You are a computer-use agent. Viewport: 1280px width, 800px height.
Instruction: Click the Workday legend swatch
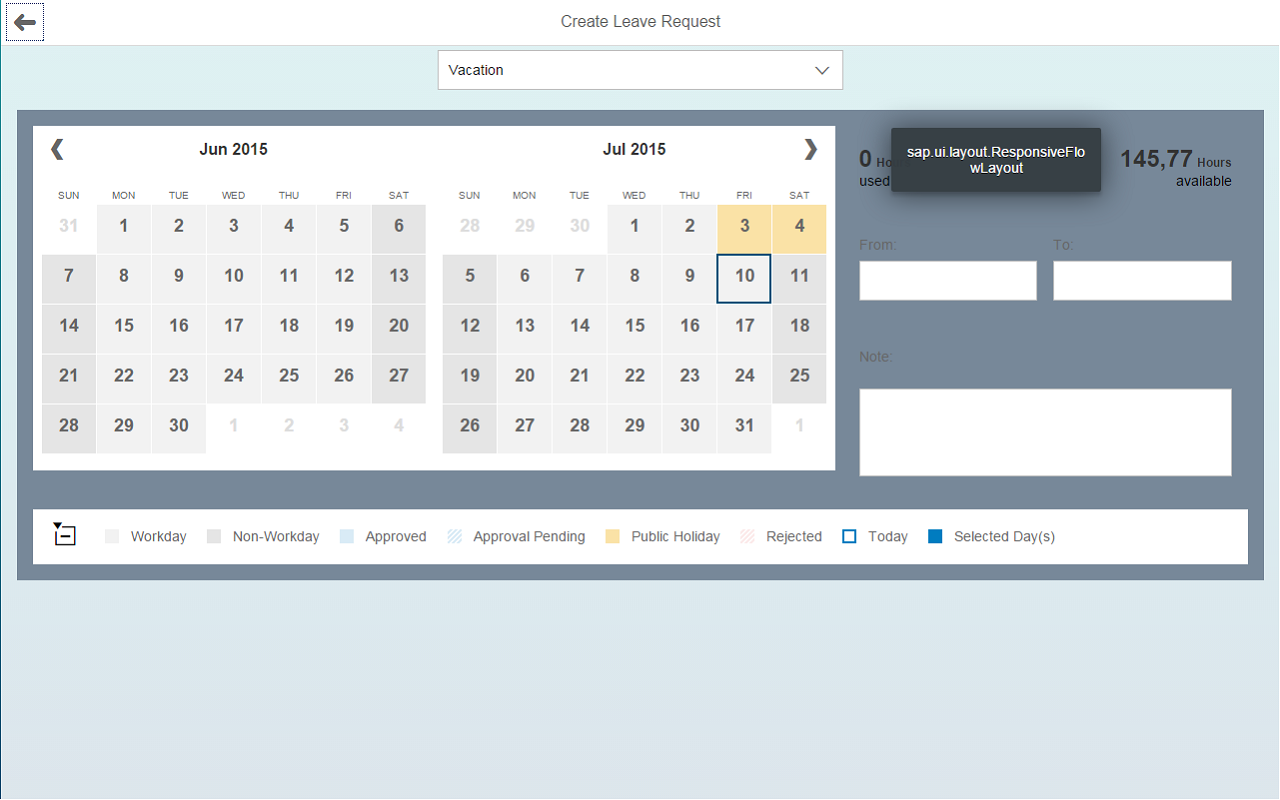point(112,537)
